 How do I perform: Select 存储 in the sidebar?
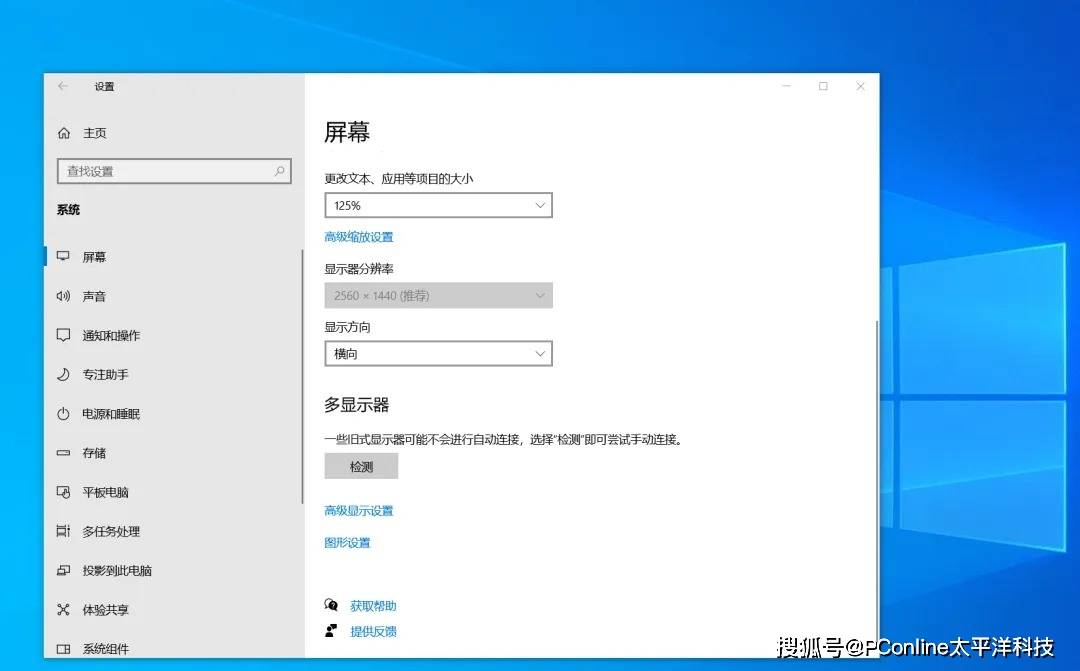click(x=94, y=453)
